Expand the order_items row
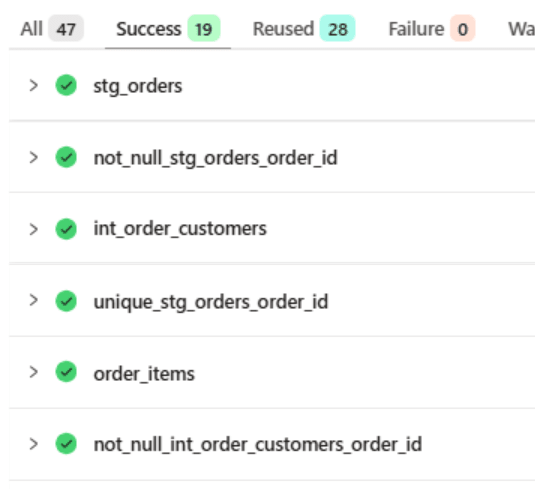The width and height of the screenshot is (535, 489). (x=33, y=372)
